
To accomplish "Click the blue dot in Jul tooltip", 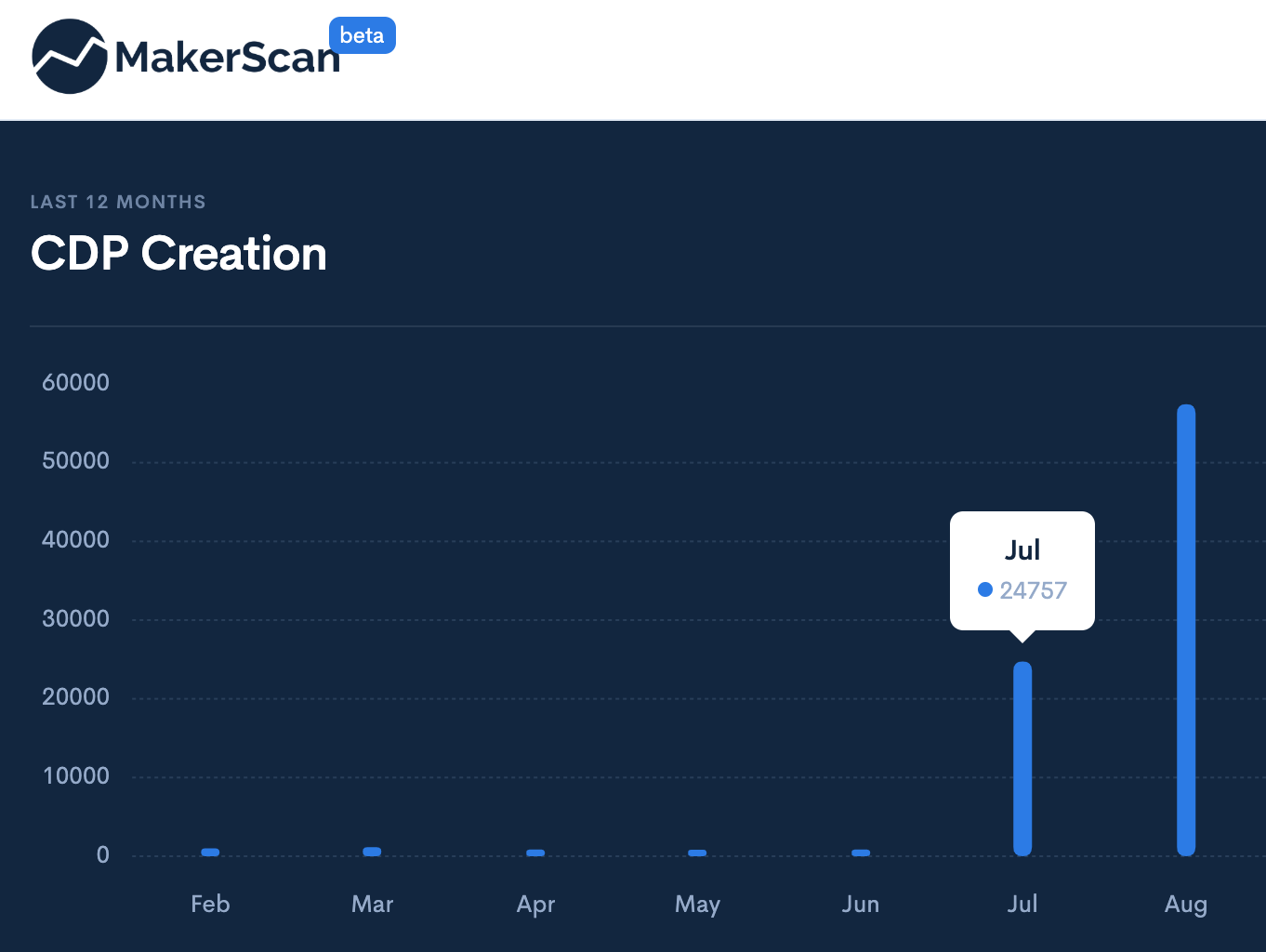I will click(985, 589).
